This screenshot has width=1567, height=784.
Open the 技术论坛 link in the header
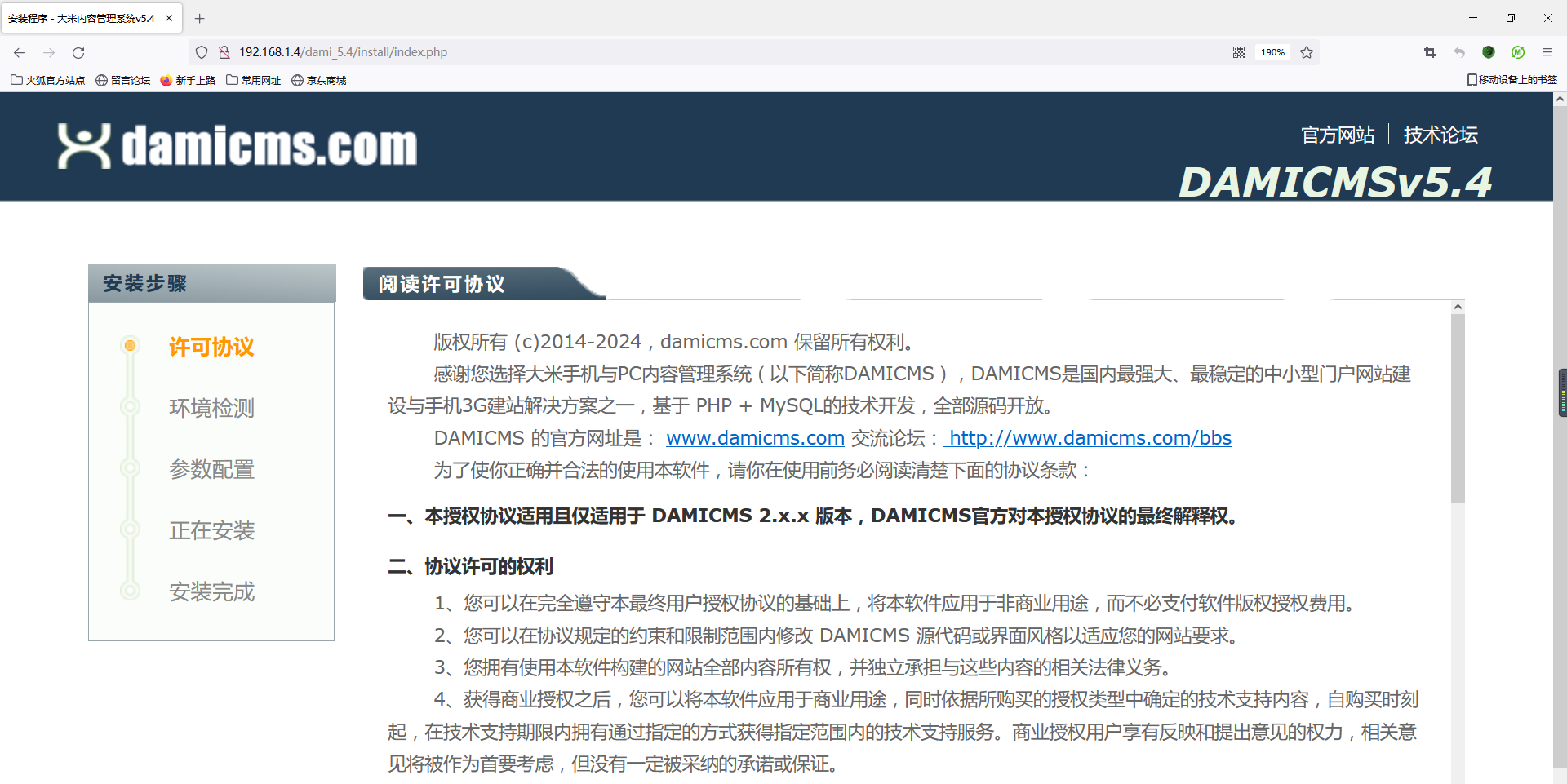[x=1440, y=135]
